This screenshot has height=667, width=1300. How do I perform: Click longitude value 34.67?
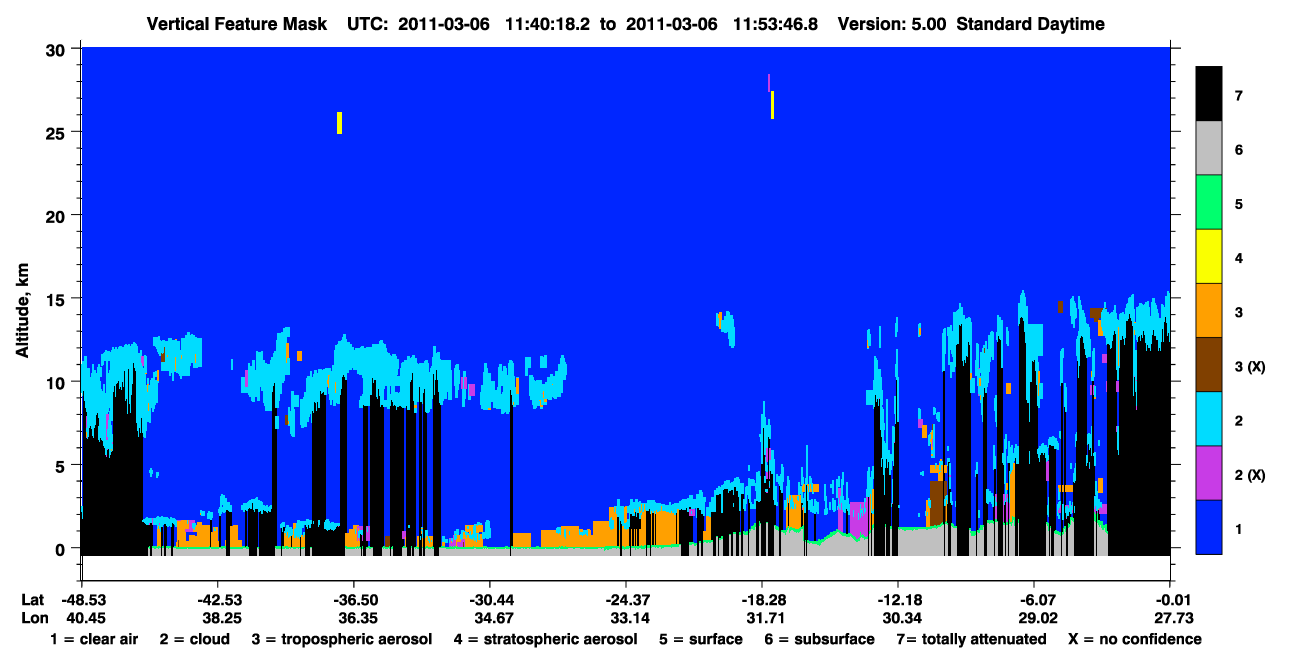[x=493, y=618]
